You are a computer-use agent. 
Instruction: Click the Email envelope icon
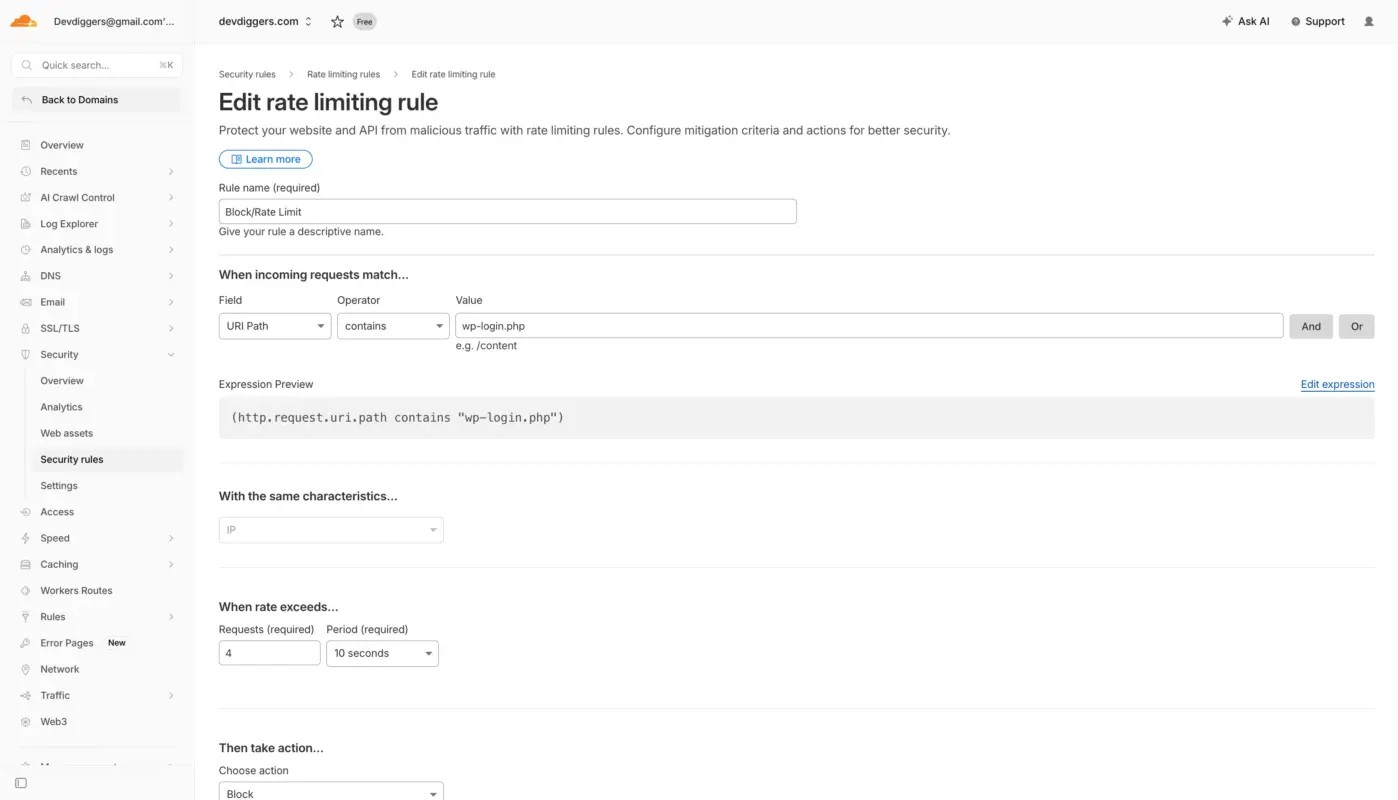[26, 302]
